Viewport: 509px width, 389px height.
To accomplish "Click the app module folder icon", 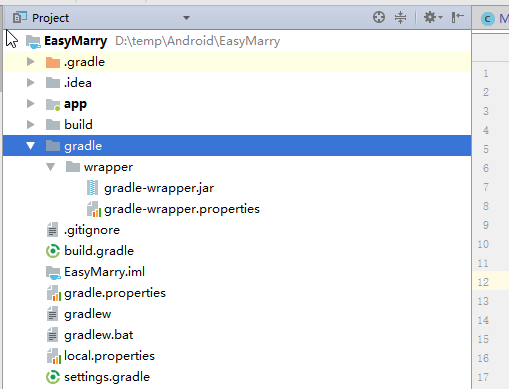I will click(53, 104).
